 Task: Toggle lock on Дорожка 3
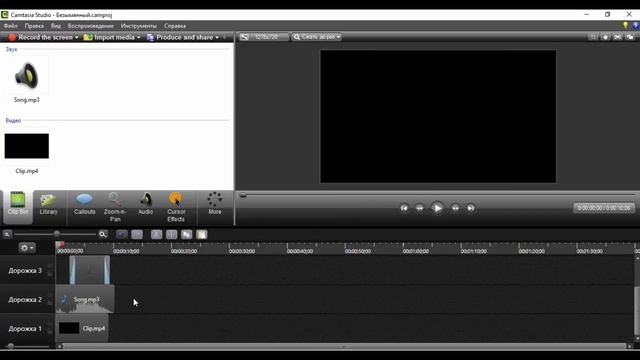tap(50, 274)
